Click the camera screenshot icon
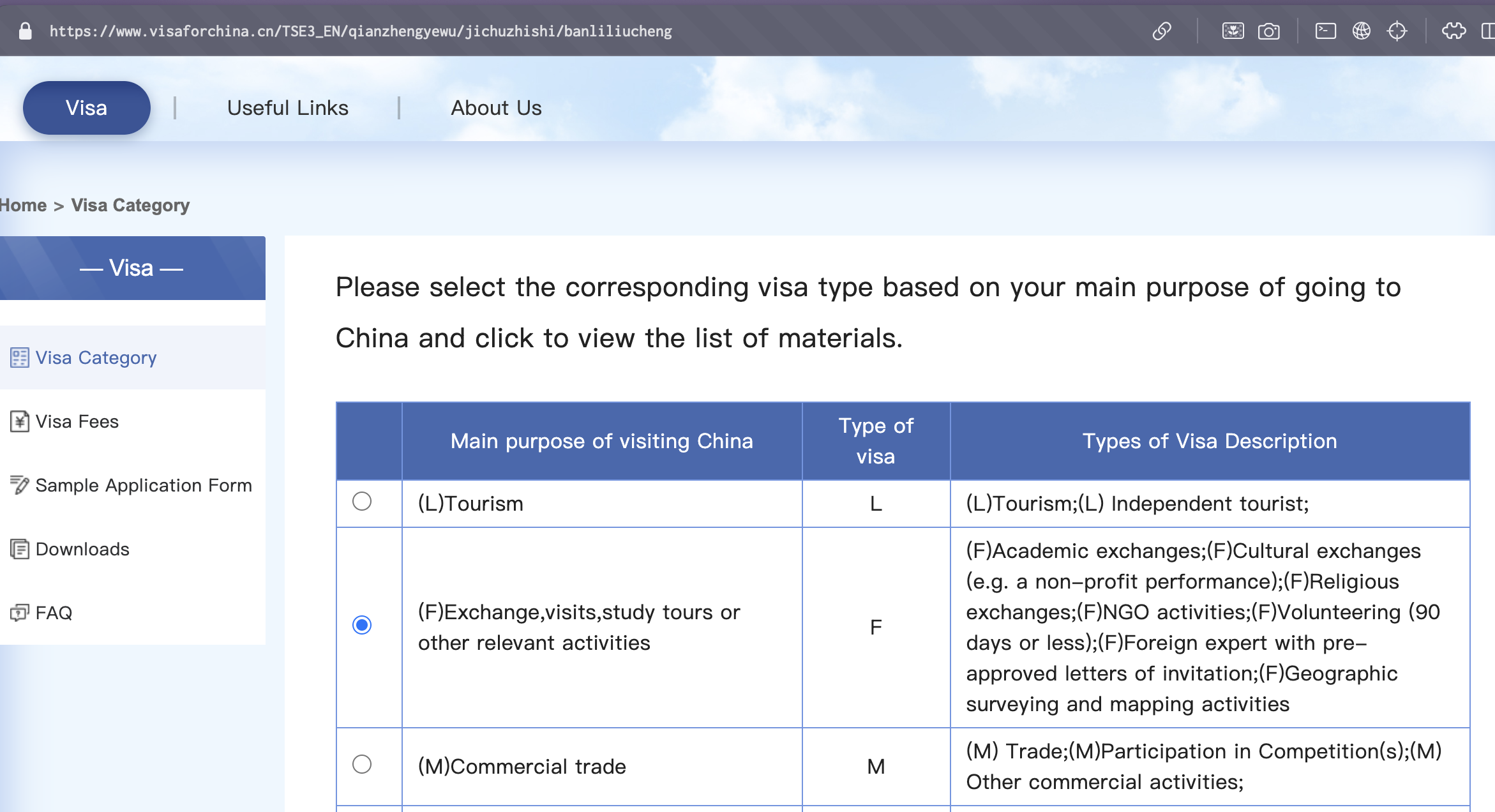The image size is (1495, 812). 1268,31
